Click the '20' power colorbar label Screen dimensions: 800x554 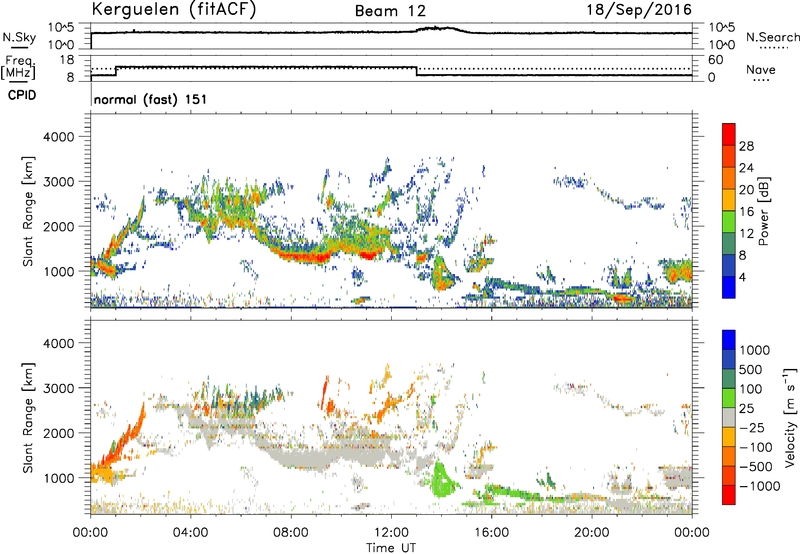tap(746, 190)
